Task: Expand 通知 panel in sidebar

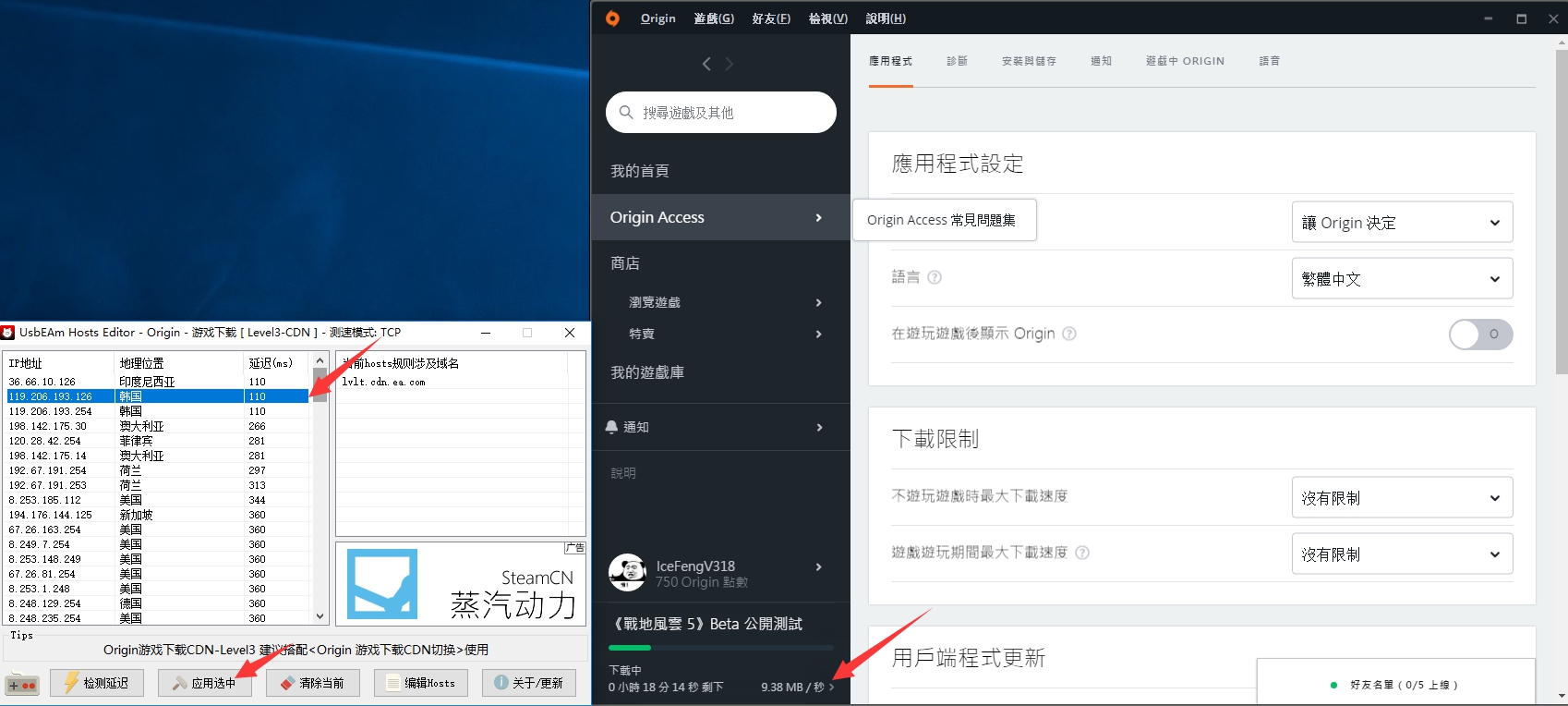Action: click(x=818, y=427)
